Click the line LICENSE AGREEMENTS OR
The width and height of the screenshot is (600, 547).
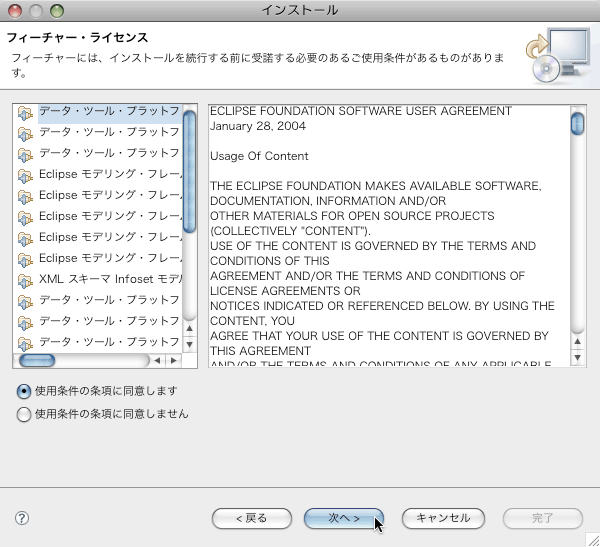coord(285,291)
